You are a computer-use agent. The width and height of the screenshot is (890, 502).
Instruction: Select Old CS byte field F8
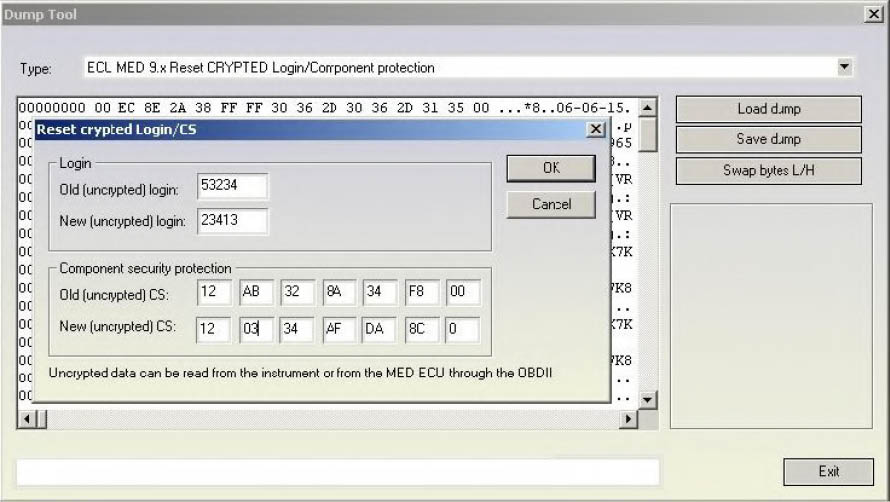click(421, 293)
